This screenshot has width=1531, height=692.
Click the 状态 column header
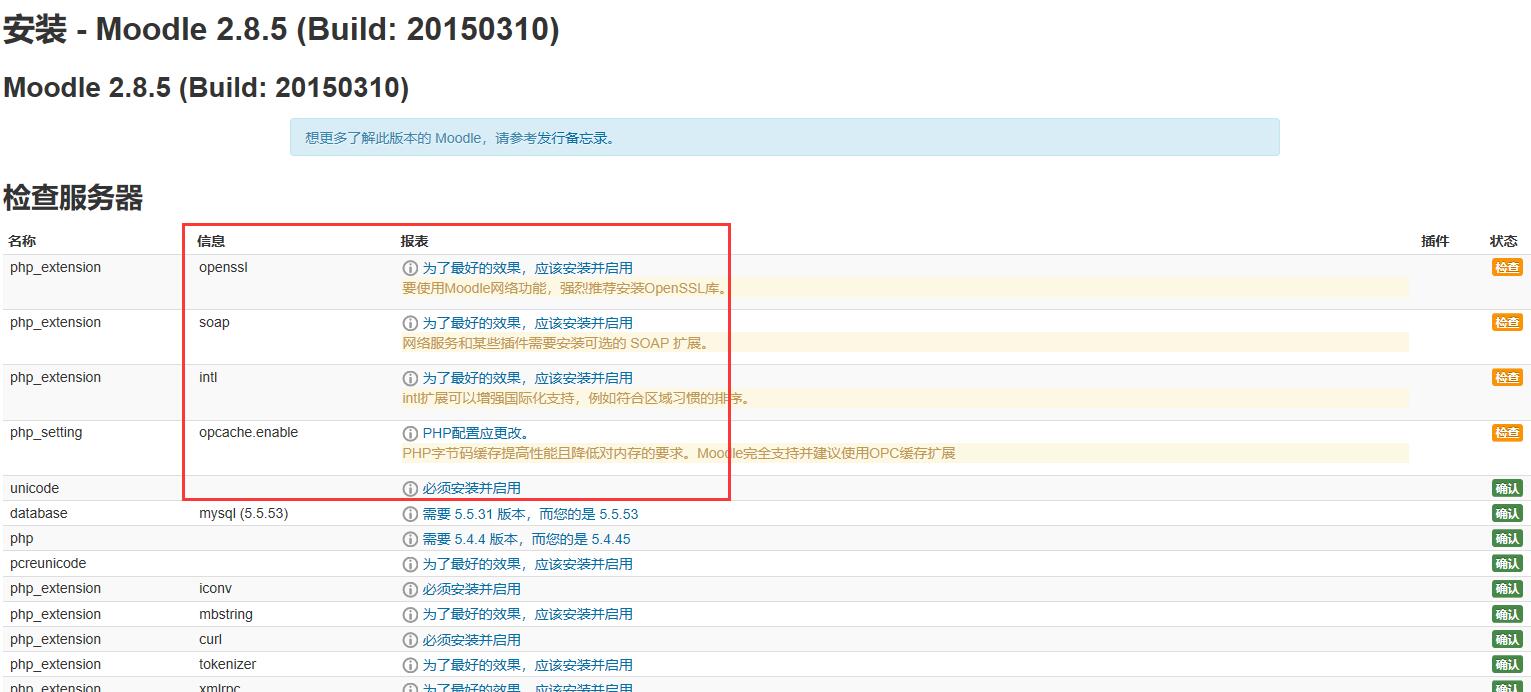[x=1503, y=241]
